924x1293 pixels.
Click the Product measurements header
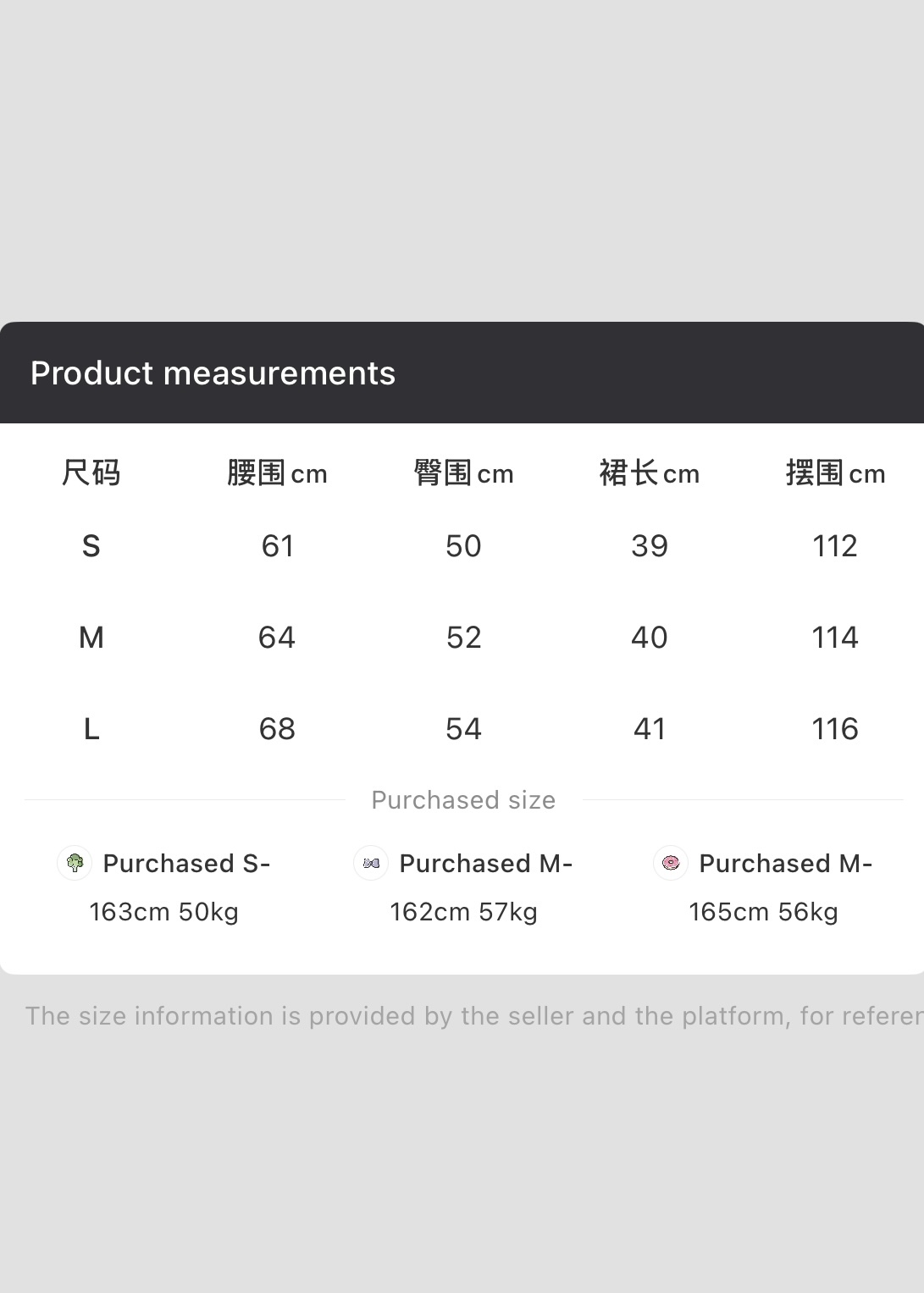point(213,373)
